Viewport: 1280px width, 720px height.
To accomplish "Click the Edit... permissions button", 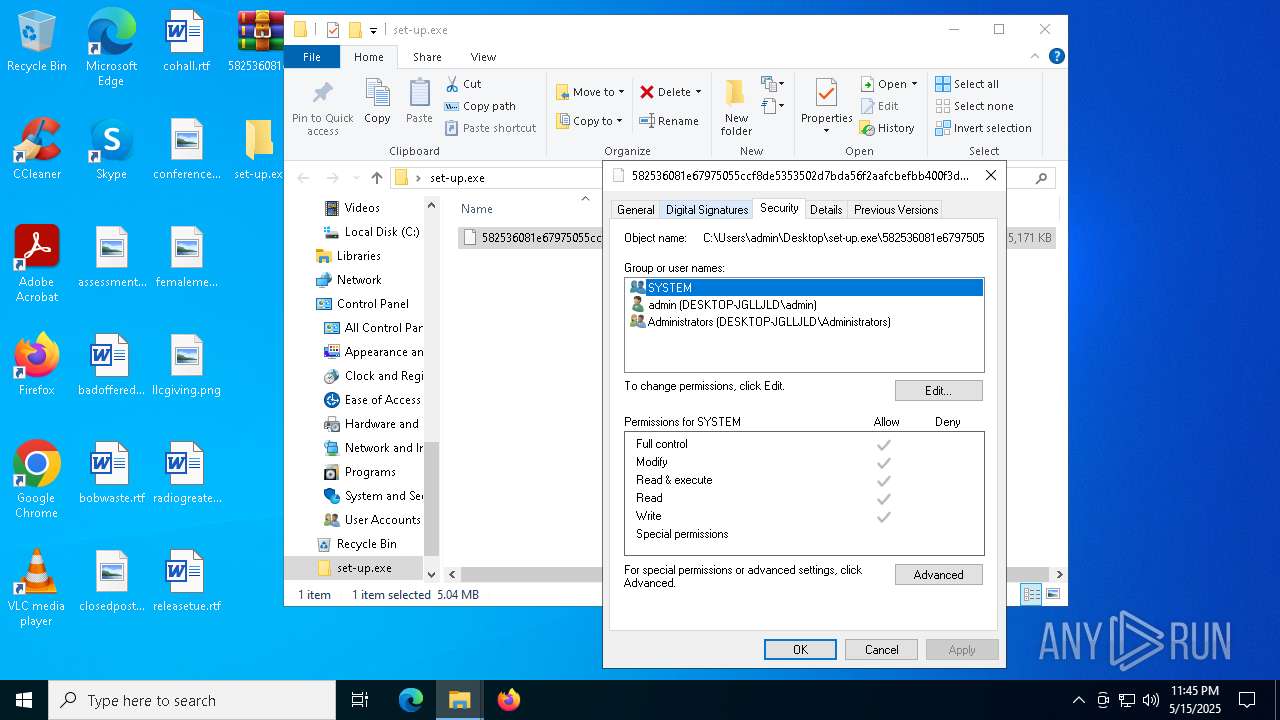I will click(x=938, y=390).
